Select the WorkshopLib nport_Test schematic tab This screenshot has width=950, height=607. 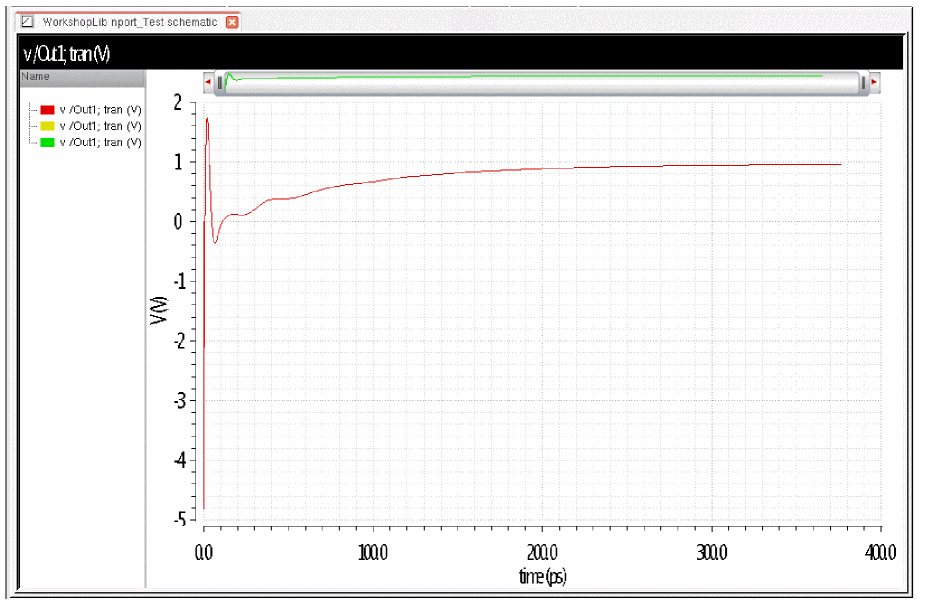click(x=128, y=22)
